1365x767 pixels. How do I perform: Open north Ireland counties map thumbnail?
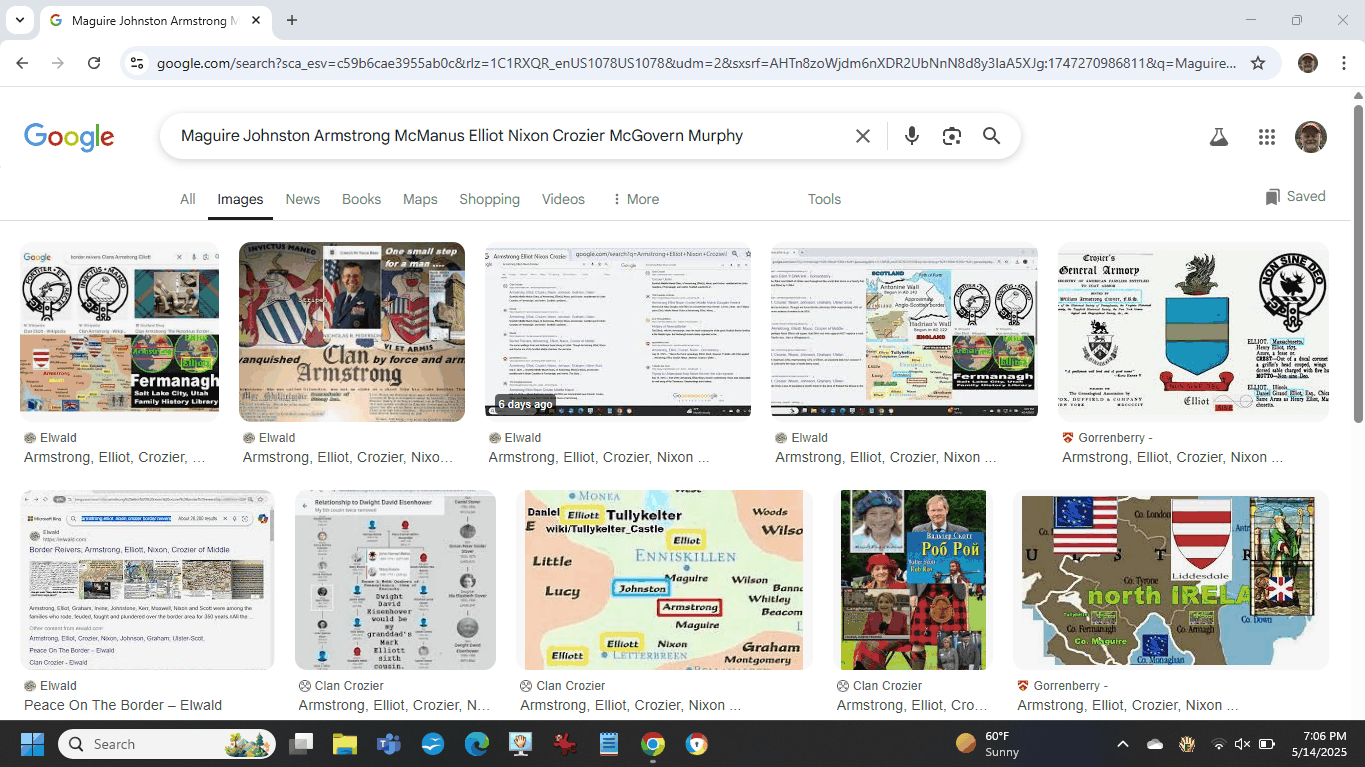[1171, 580]
